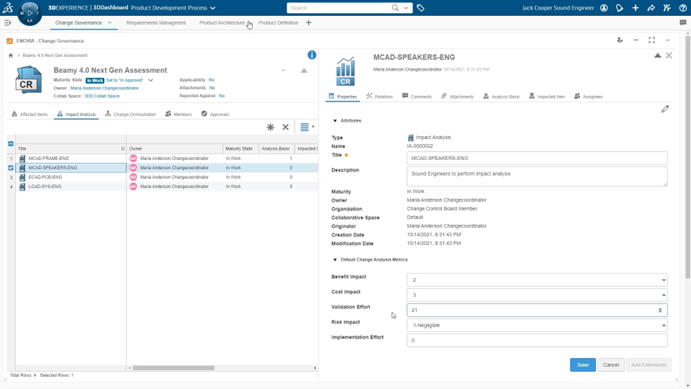Image resolution: width=691 pixels, height=389 pixels.
Task: Open the Impacted Item tab
Action: (547, 96)
